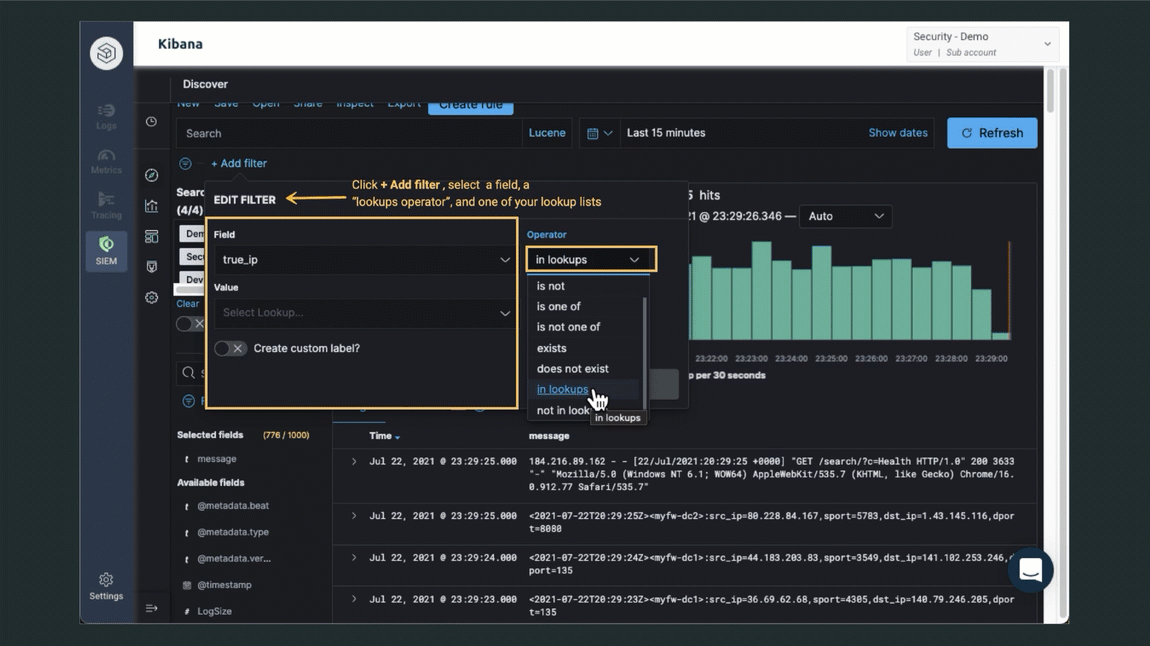Choose 'in lookups' operator option
The image size is (1150, 646).
[562, 389]
